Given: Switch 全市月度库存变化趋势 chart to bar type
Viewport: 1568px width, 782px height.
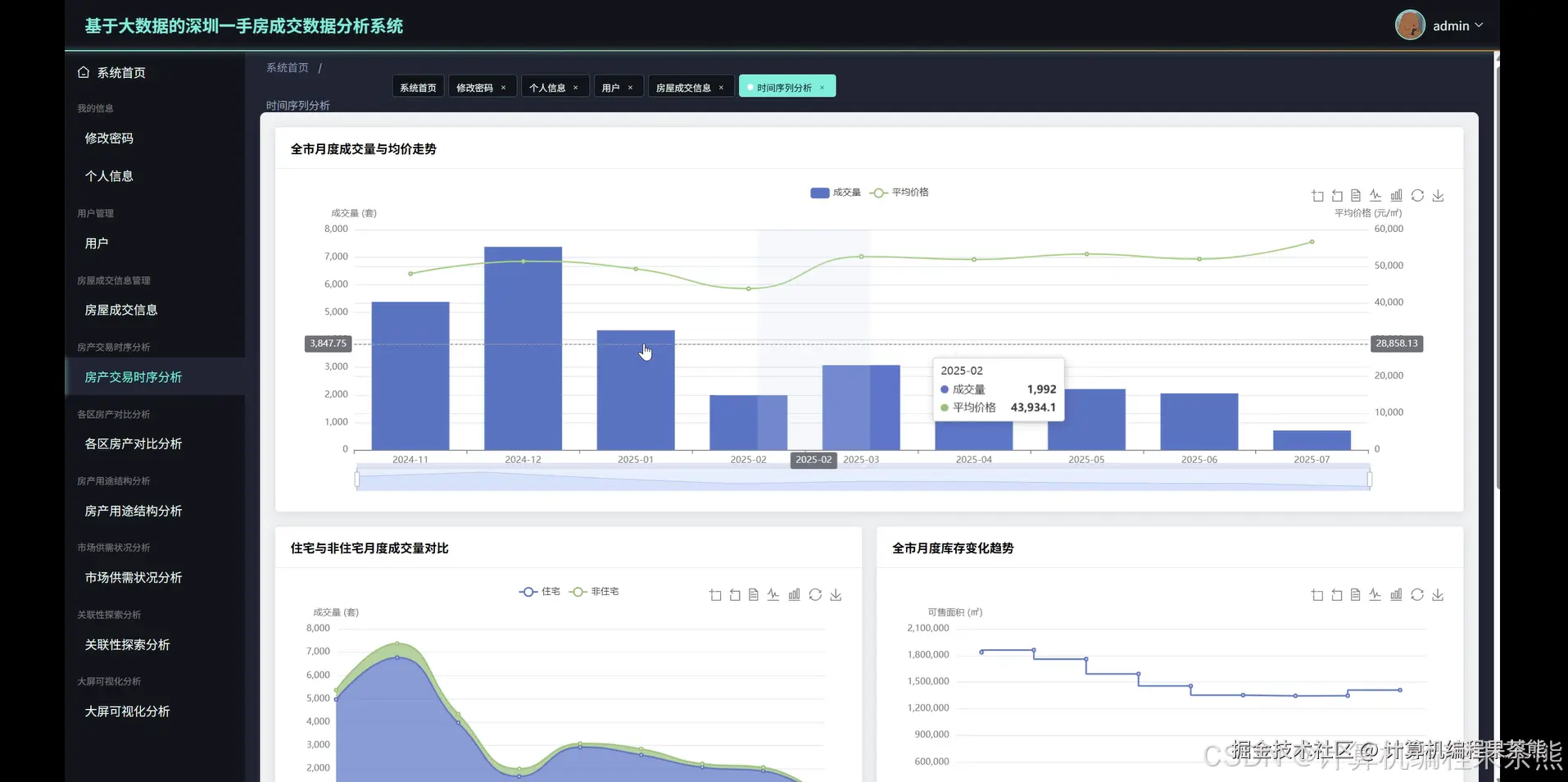Looking at the screenshot, I should pyautogui.click(x=1397, y=595).
